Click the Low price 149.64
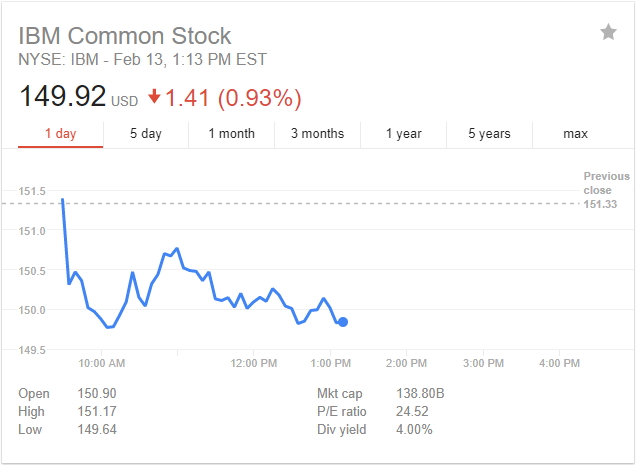 click(98, 430)
